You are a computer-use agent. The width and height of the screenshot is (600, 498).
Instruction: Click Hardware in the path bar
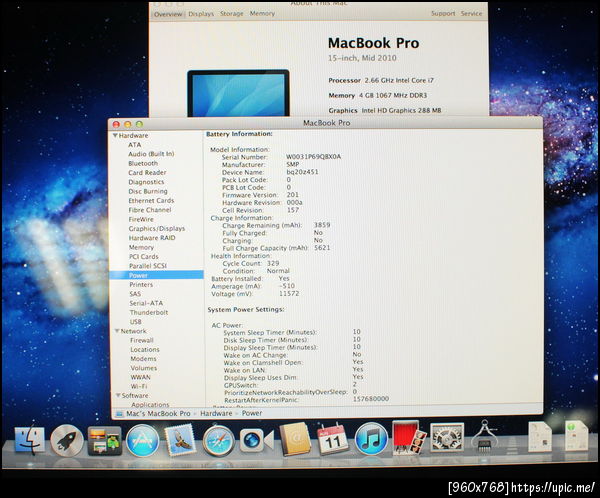pyautogui.click(x=216, y=413)
